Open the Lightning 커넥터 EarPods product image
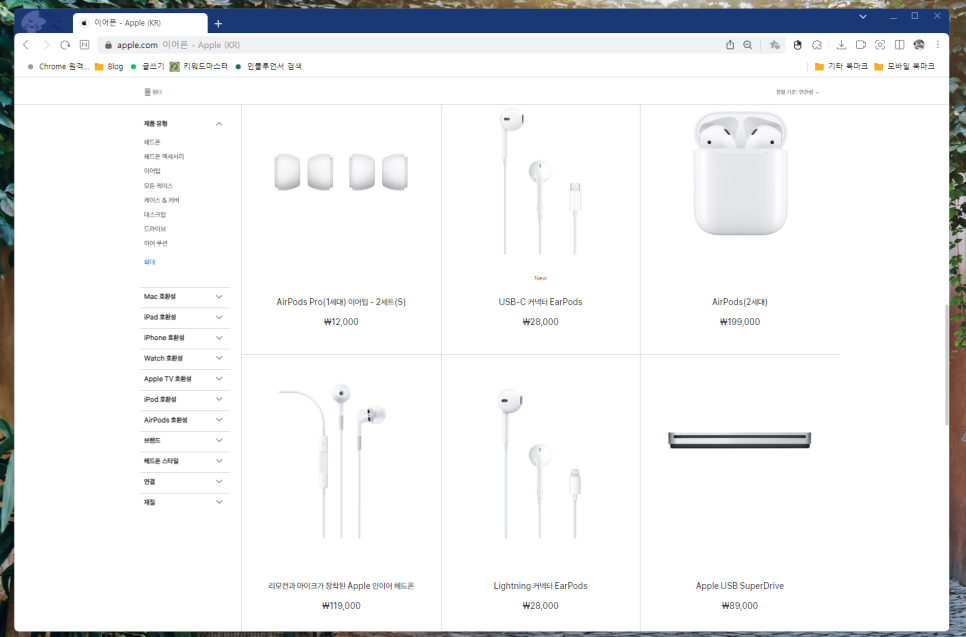 (540, 463)
